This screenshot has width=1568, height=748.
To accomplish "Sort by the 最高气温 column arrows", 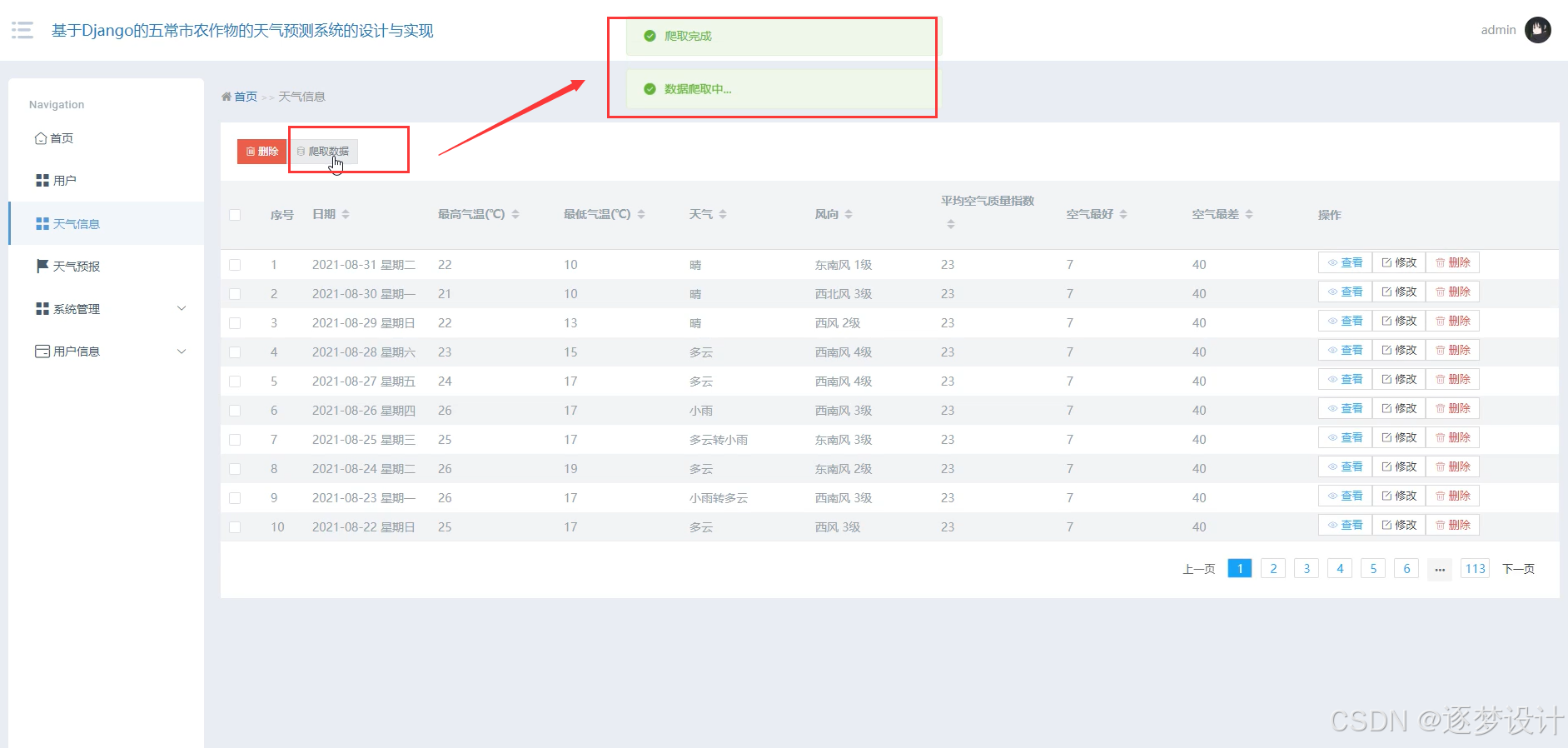I will [x=515, y=215].
